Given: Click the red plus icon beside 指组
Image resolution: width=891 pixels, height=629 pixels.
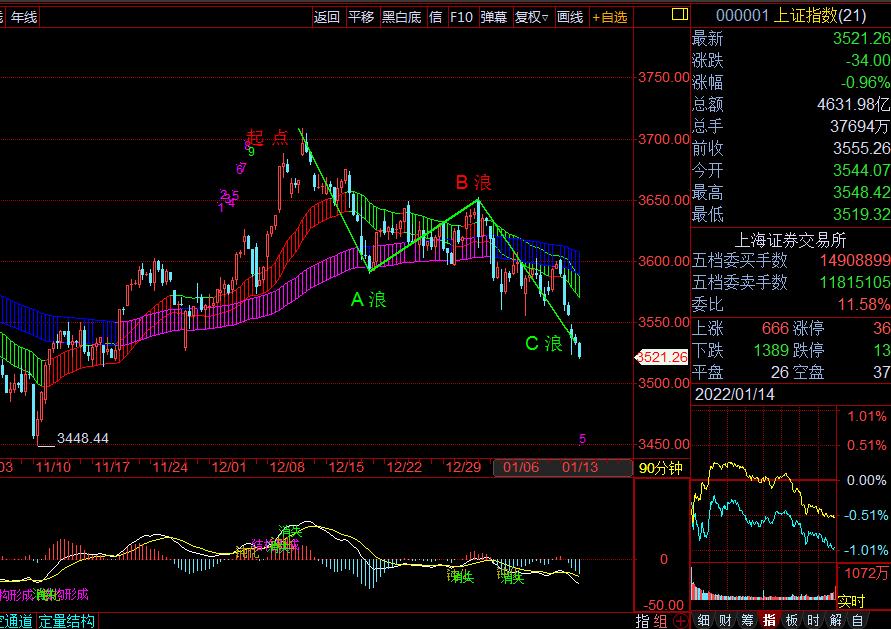Looking at the screenshot, I should [680, 621].
